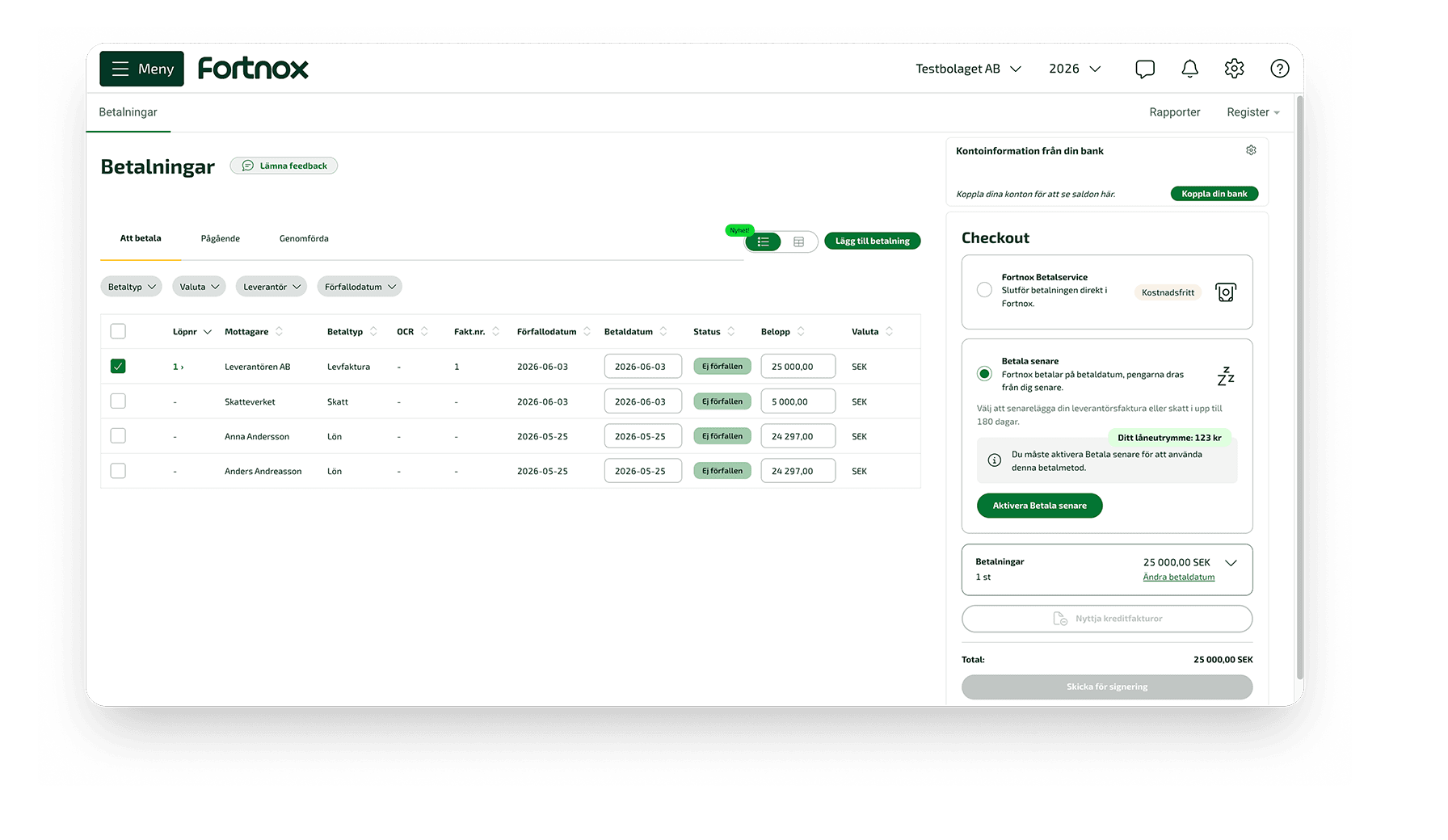1448x840 pixels.
Task: Edit Belopp field for Anders Andreasson
Action: [798, 470]
